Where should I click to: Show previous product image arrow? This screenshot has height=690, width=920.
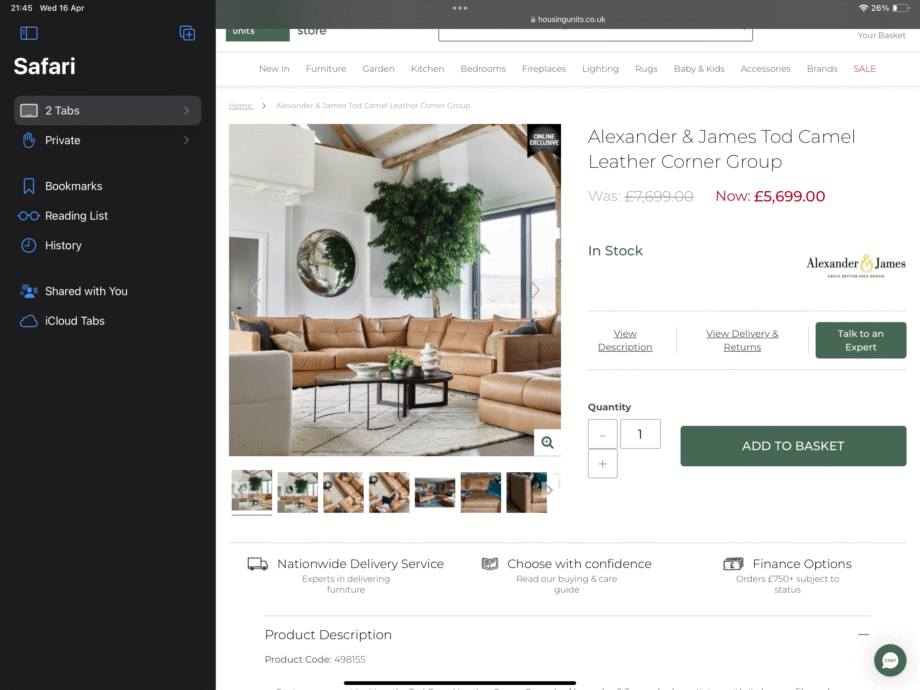[256, 290]
